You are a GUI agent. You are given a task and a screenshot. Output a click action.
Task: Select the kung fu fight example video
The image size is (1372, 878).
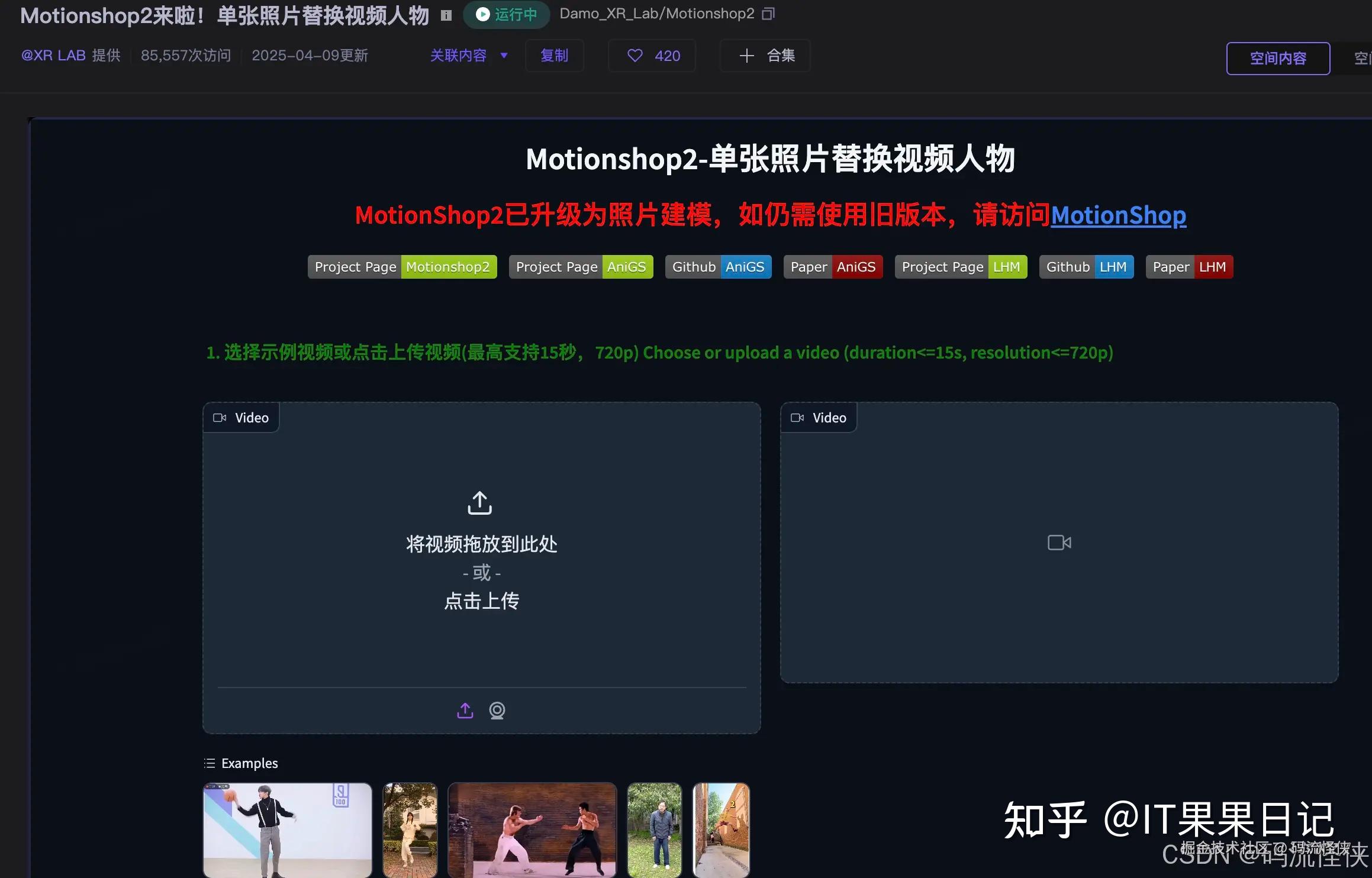(532, 829)
